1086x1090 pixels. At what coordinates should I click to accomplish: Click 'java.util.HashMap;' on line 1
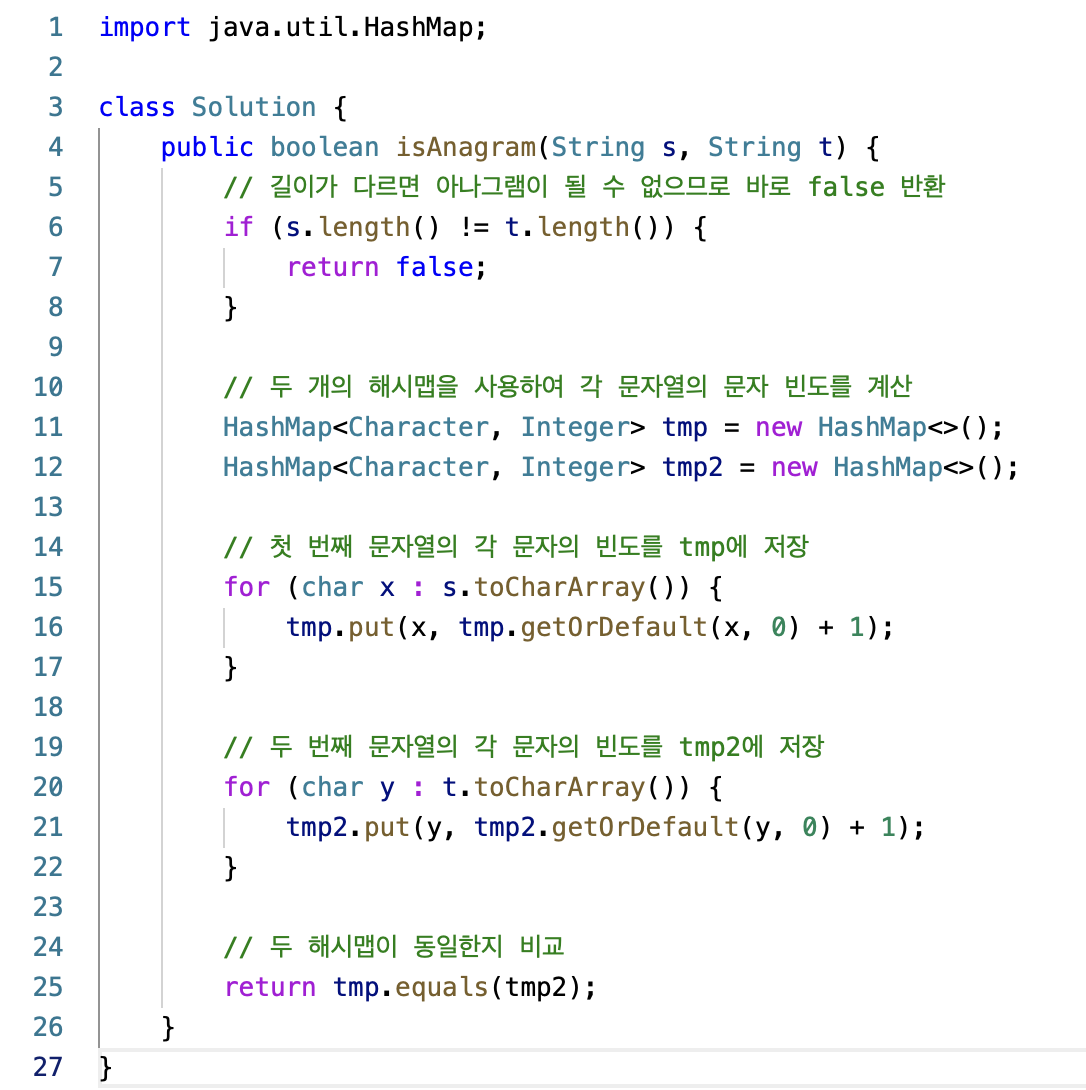(348, 27)
